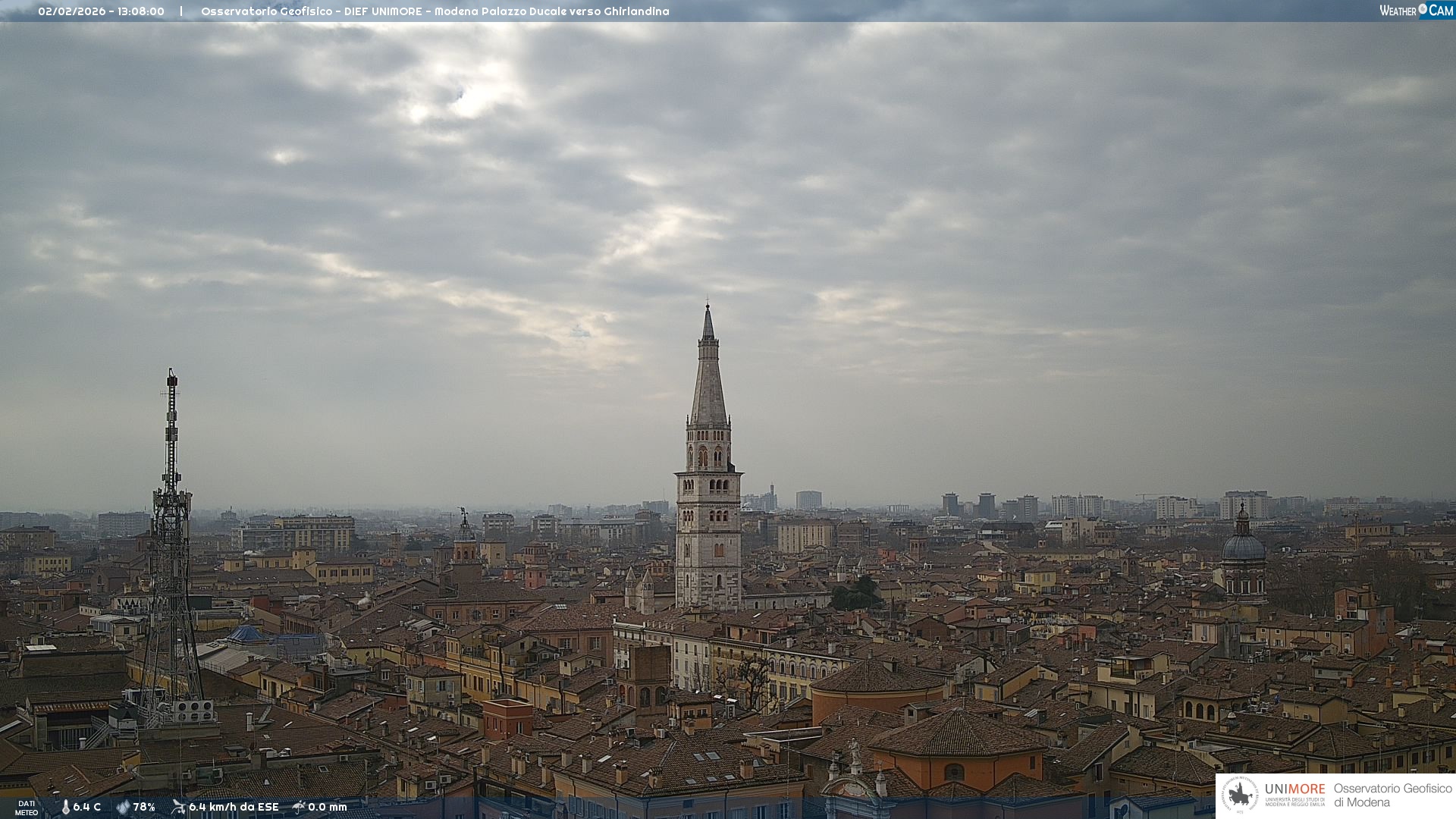Click the 0.0 mm rainfall value
Viewport: 1456px width, 819px height.
click(x=327, y=808)
